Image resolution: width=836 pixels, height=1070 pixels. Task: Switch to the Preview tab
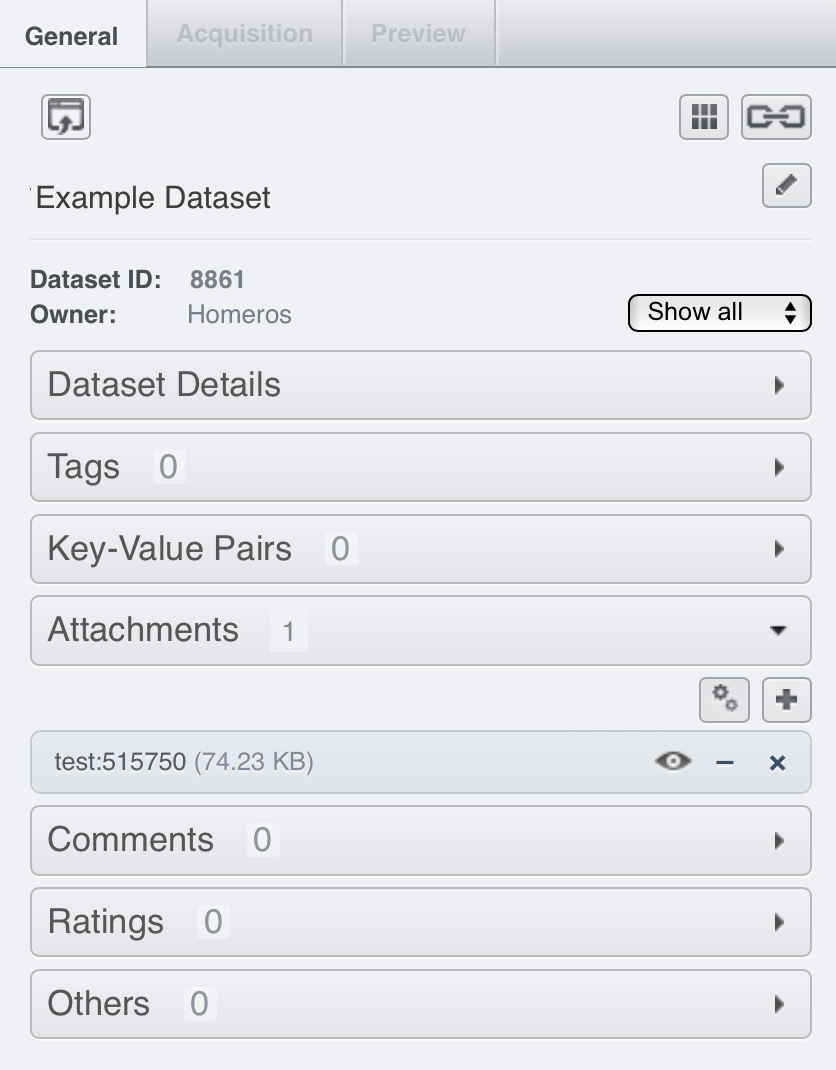click(418, 33)
